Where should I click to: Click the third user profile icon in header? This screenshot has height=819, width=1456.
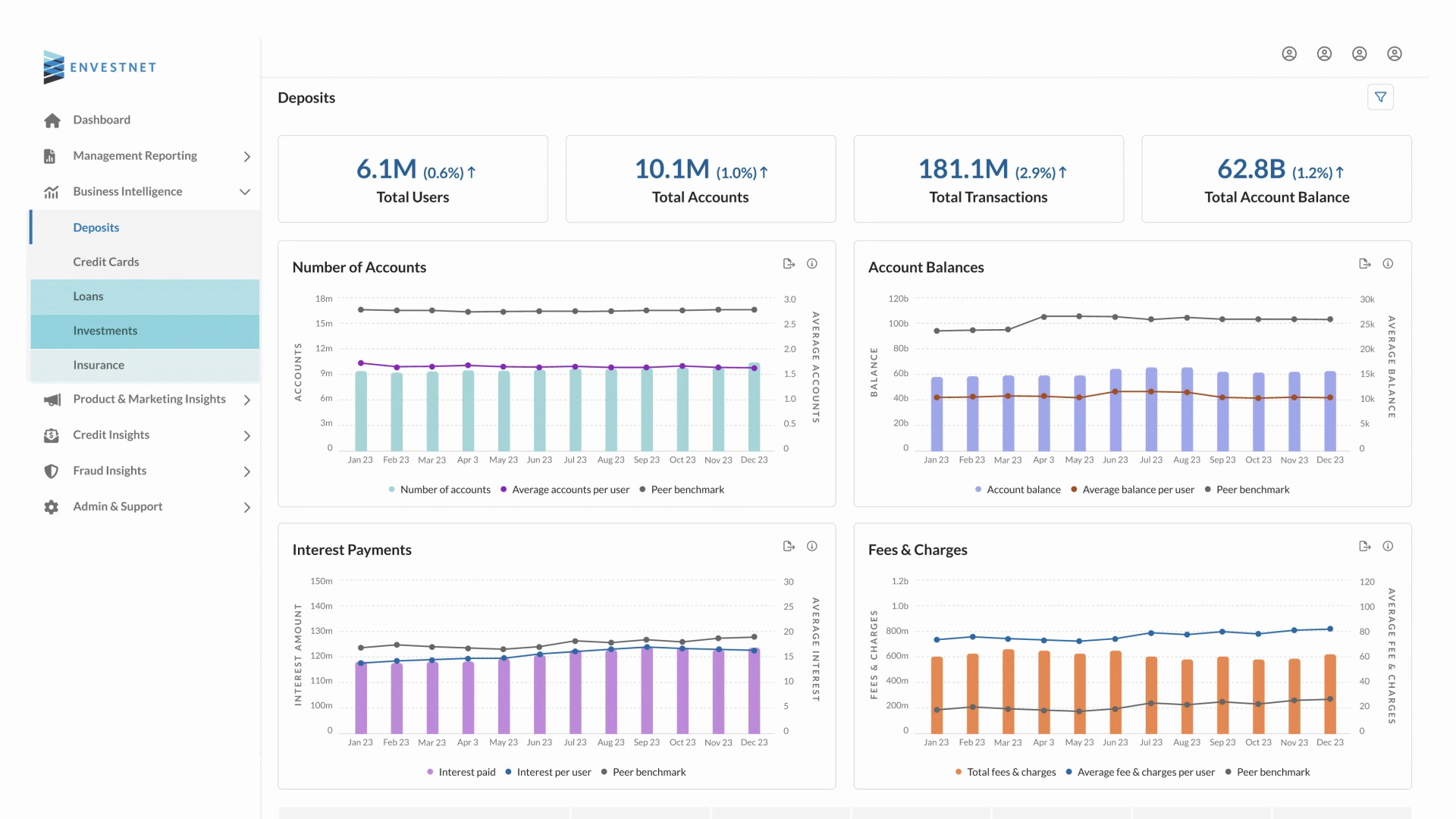(x=1360, y=54)
